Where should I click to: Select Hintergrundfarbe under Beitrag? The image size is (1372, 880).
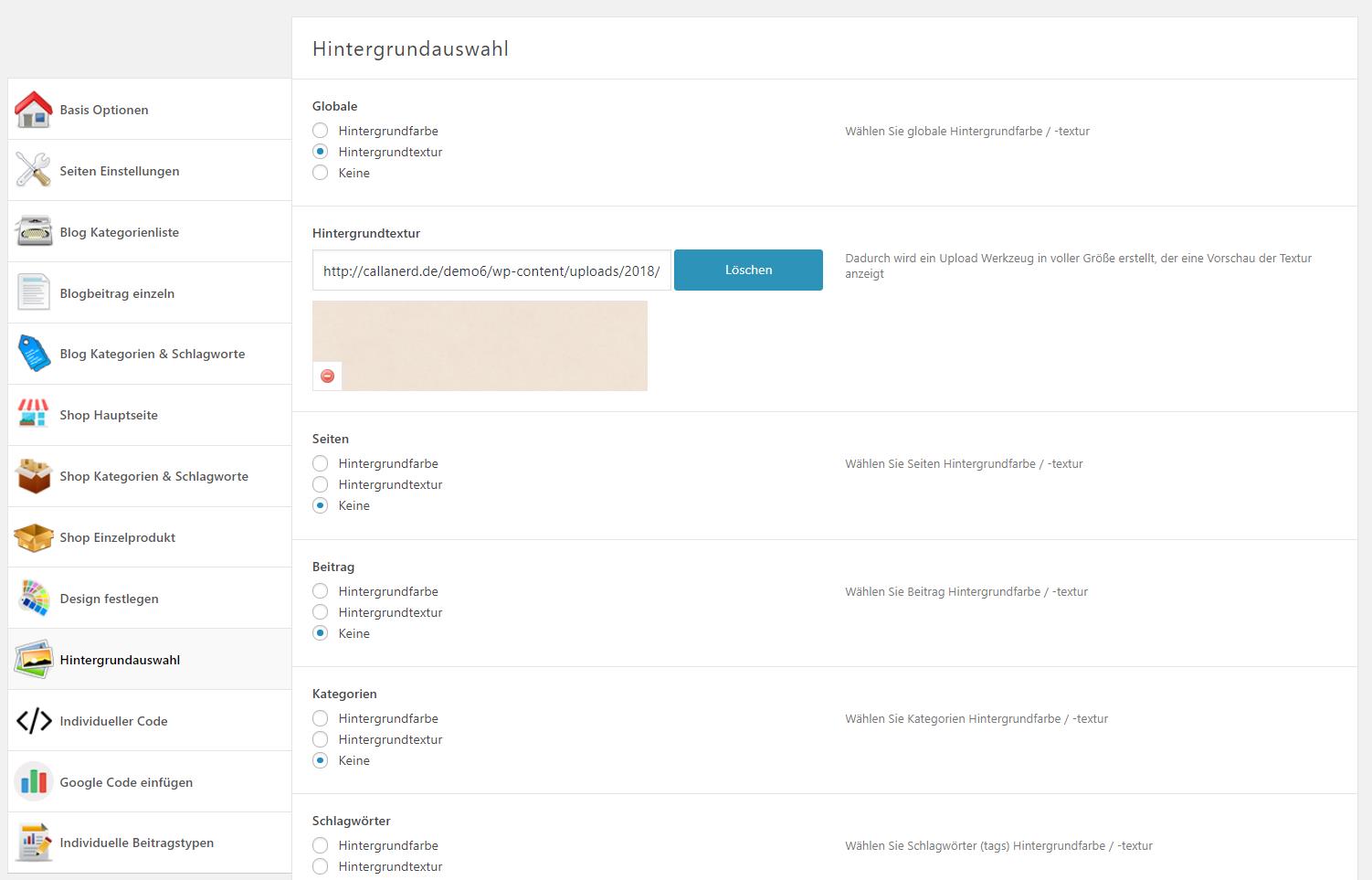tap(321, 591)
